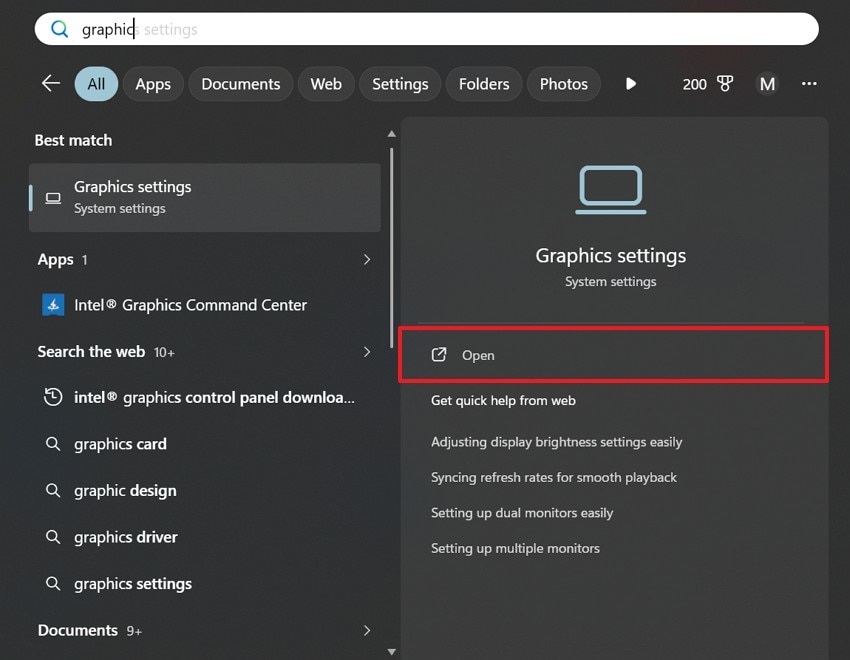850x660 pixels.
Task: Click the magnifier icon beside graphics card
Action: pos(53,444)
